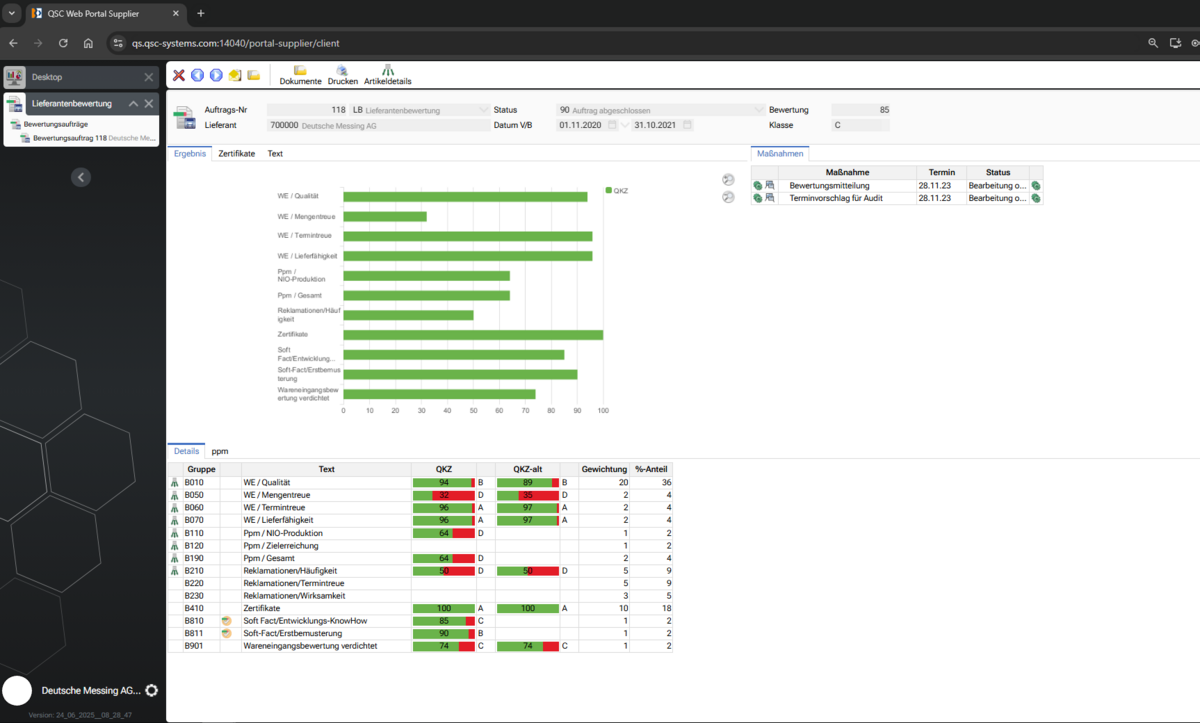Click the green QKZ legend swatch
This screenshot has height=723, width=1200.
[x=608, y=190]
